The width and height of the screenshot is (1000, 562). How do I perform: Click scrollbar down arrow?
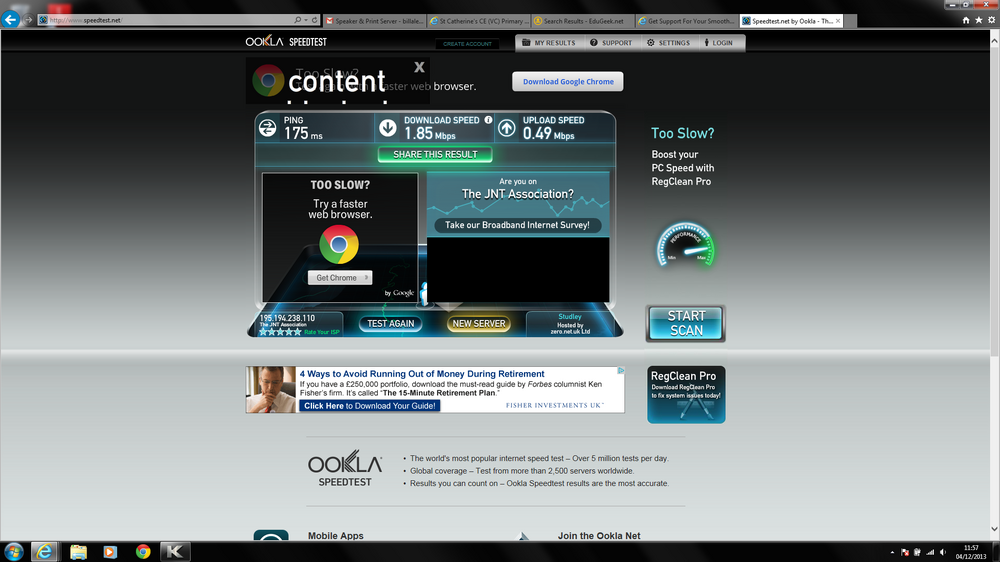click(994, 529)
